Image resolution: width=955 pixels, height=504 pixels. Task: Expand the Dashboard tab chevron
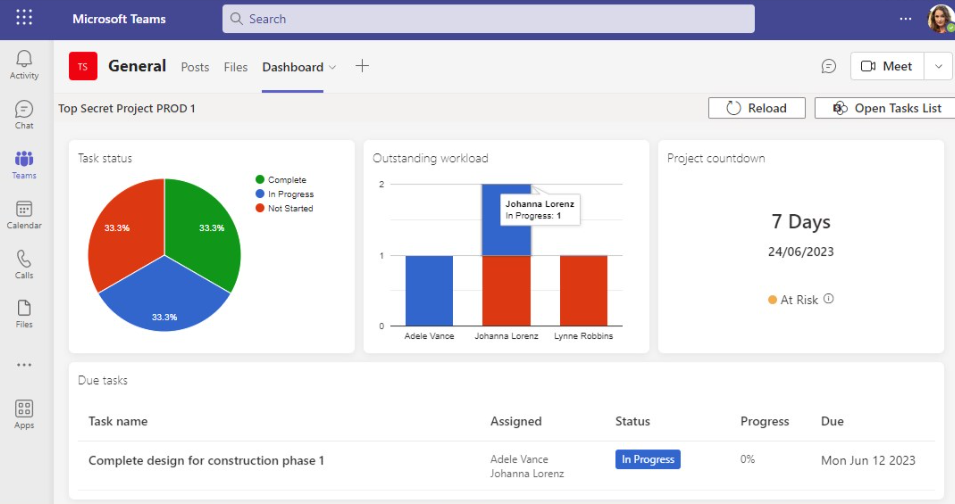pos(333,67)
